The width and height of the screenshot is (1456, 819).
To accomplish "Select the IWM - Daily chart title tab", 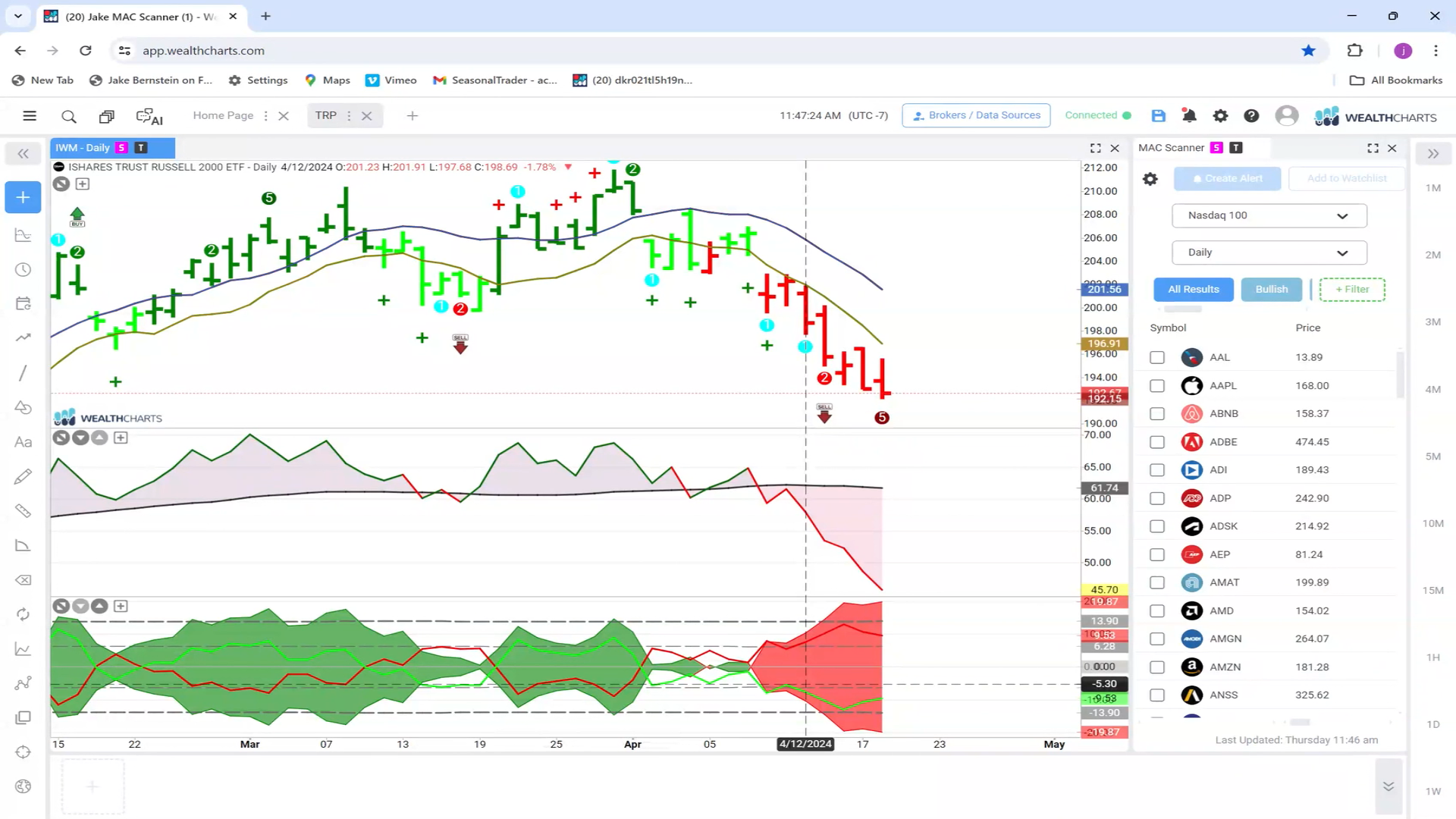I will click(x=112, y=148).
